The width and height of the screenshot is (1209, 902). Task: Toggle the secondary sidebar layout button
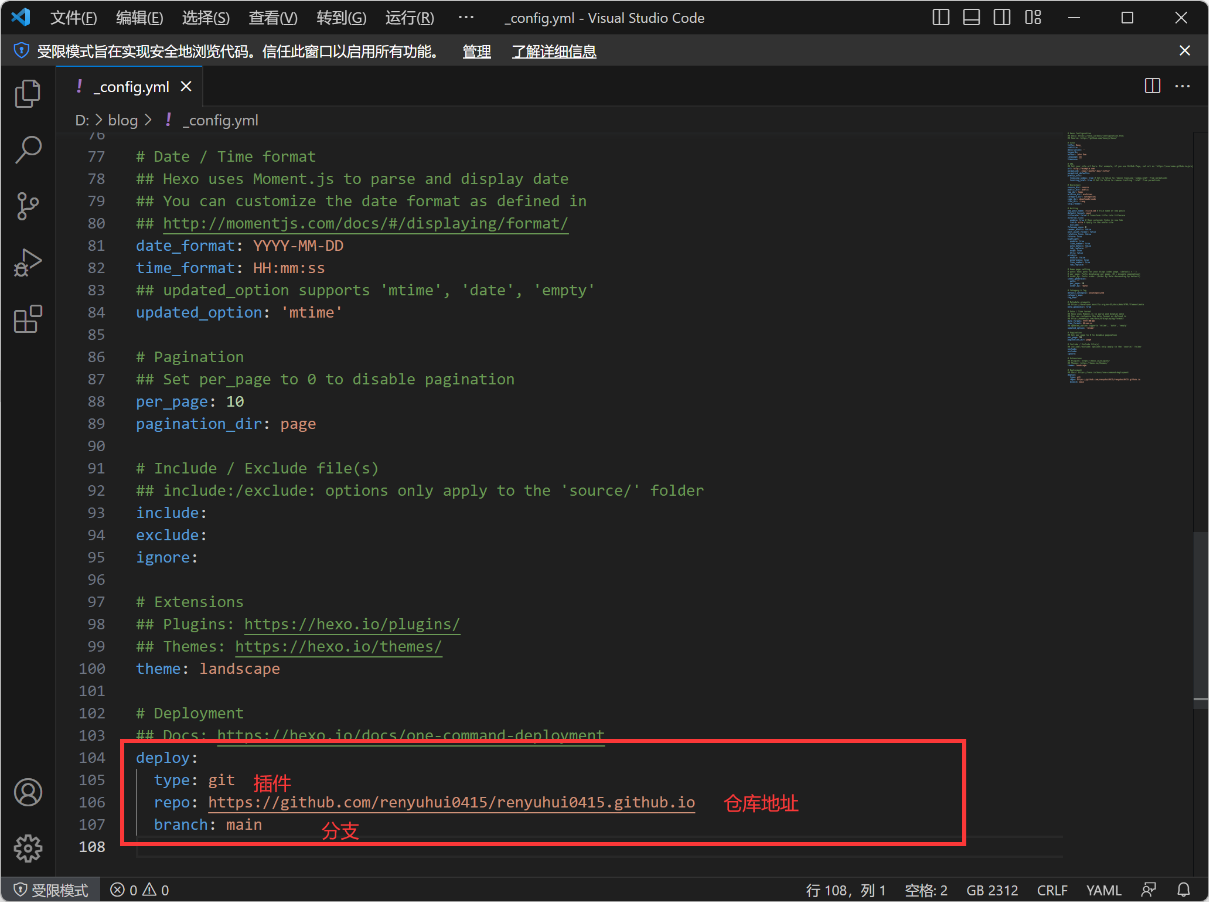coord(1002,18)
